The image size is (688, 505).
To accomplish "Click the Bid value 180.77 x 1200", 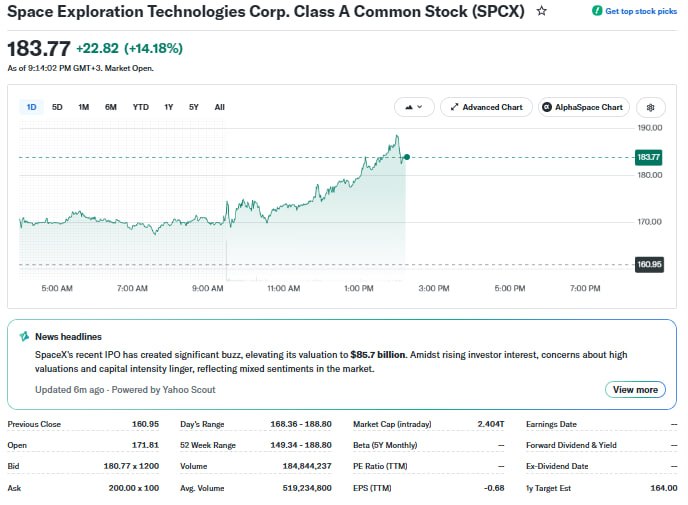I will 131,466.
